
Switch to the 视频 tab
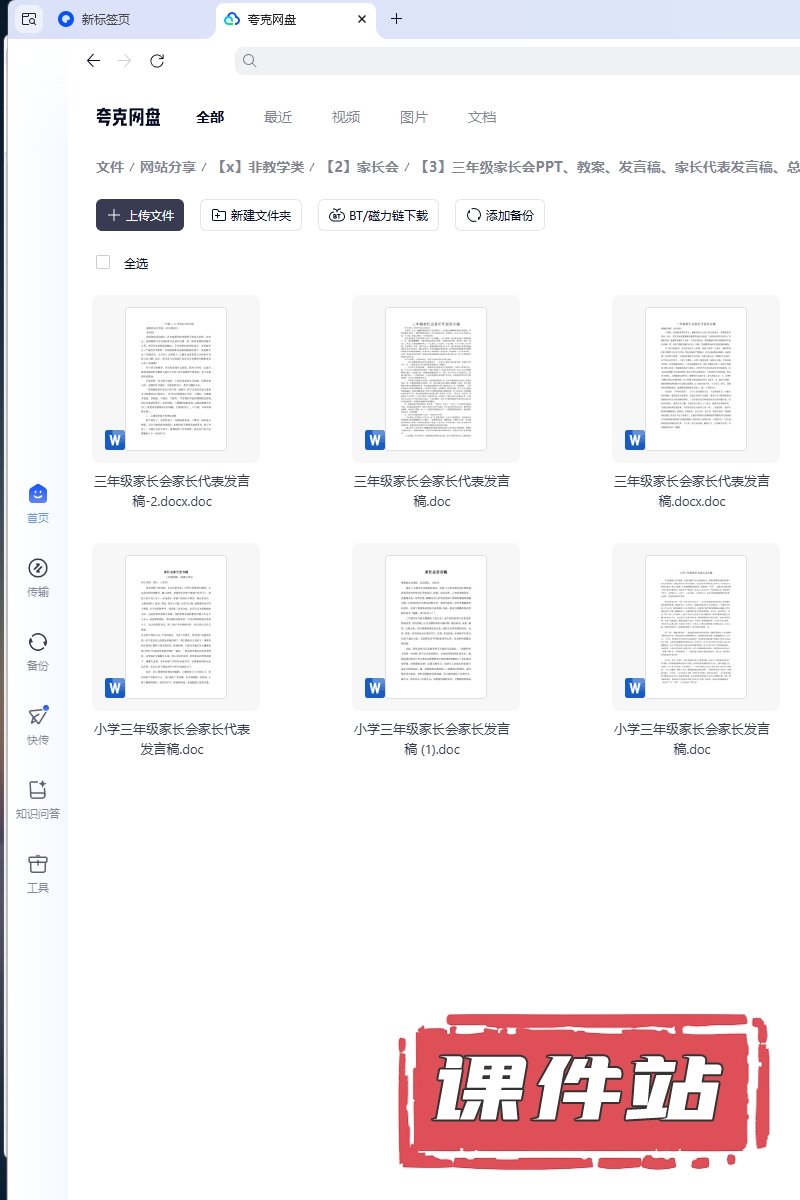tap(346, 117)
